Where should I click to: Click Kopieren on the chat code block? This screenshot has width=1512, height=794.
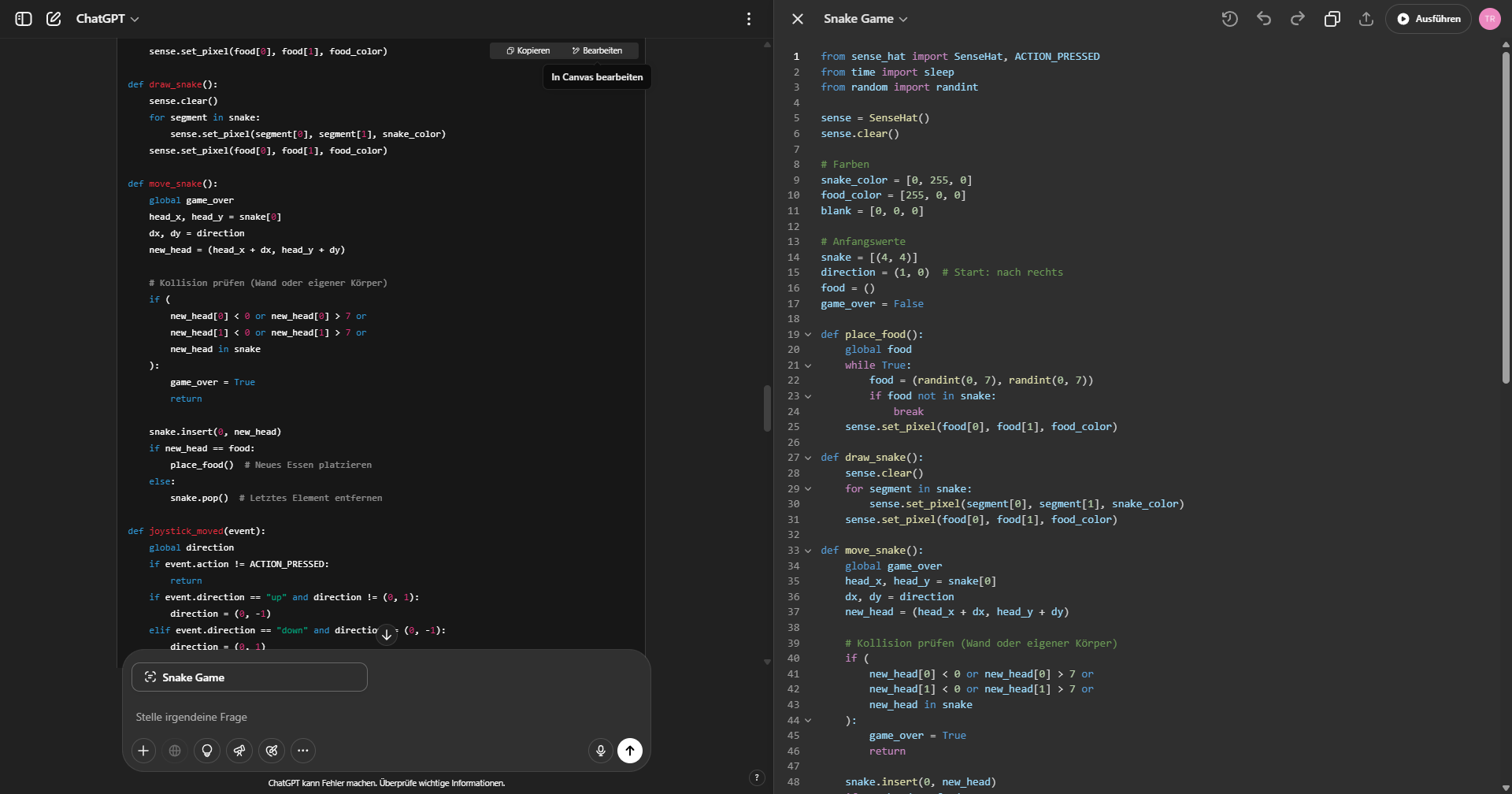528,50
